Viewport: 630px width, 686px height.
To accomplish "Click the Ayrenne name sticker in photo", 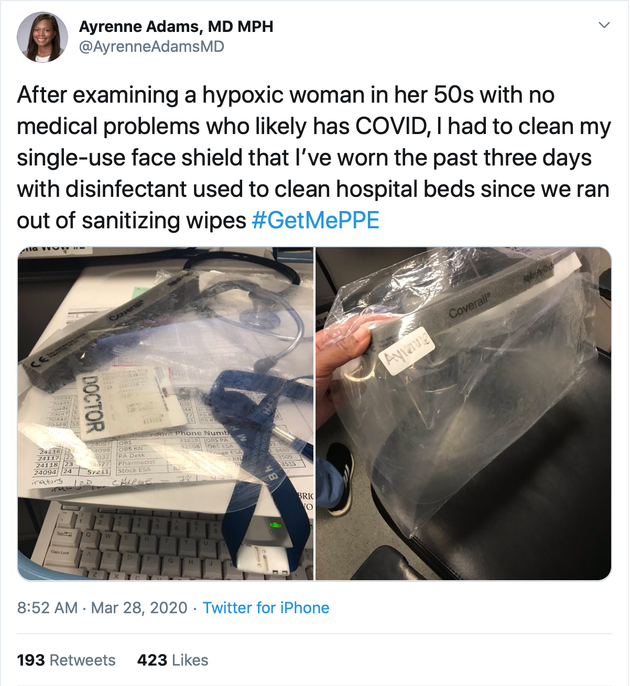I will pos(408,351).
